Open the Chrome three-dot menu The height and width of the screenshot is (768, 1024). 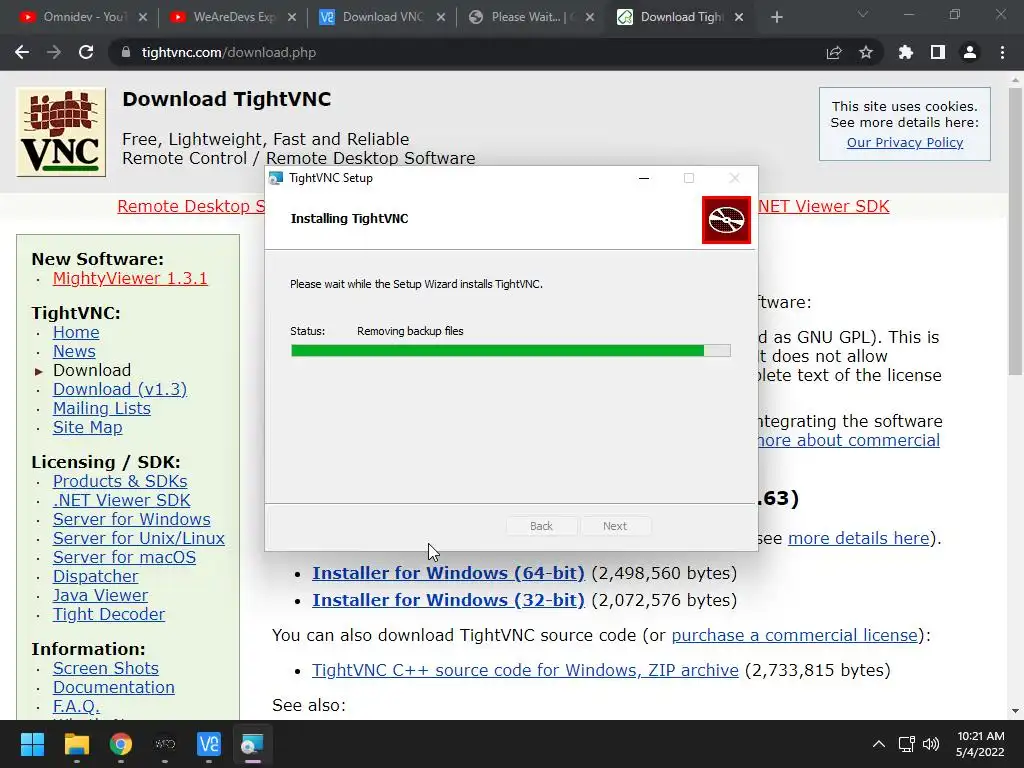[x=1002, y=52]
